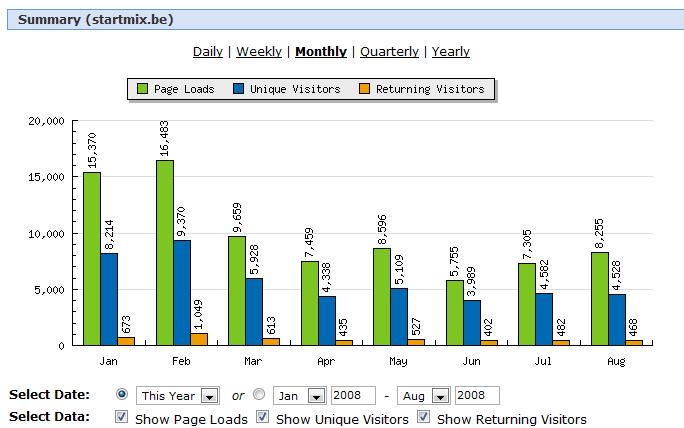Click the Unique Visitors legend label
The image size is (684, 428).
point(295,89)
